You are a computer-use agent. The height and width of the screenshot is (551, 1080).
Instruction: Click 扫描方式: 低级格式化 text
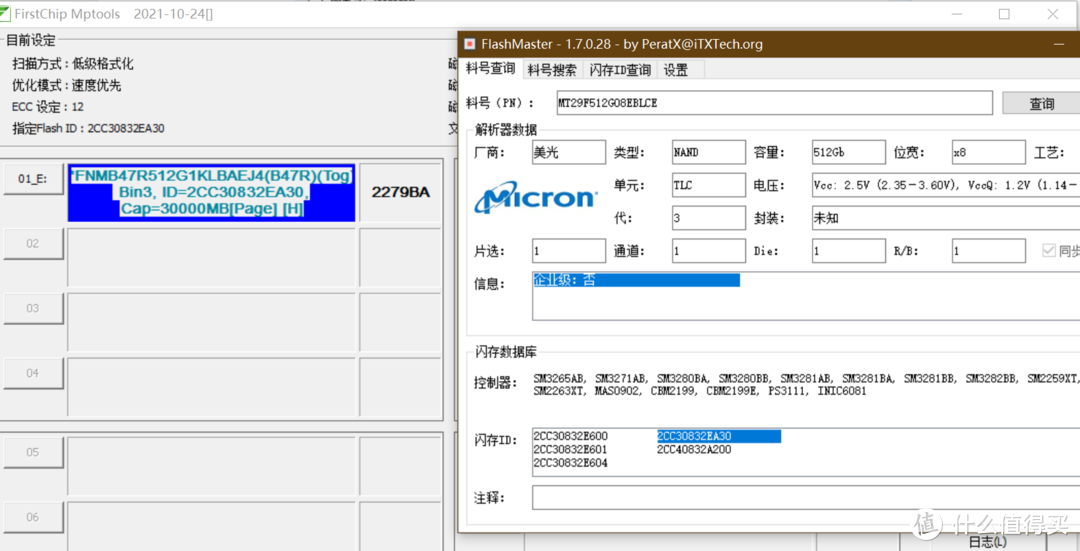(73, 64)
